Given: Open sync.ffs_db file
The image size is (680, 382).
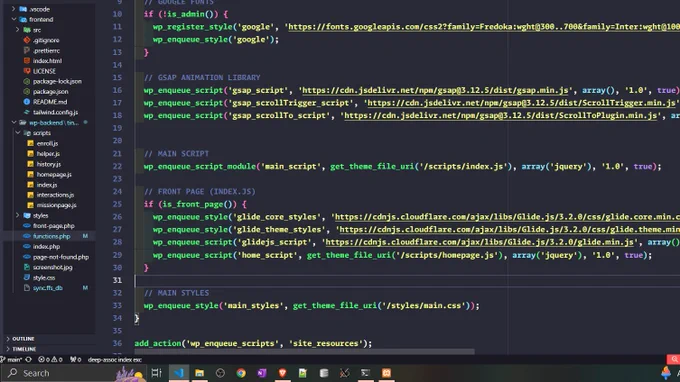Looking at the screenshot, I should [x=48, y=288].
